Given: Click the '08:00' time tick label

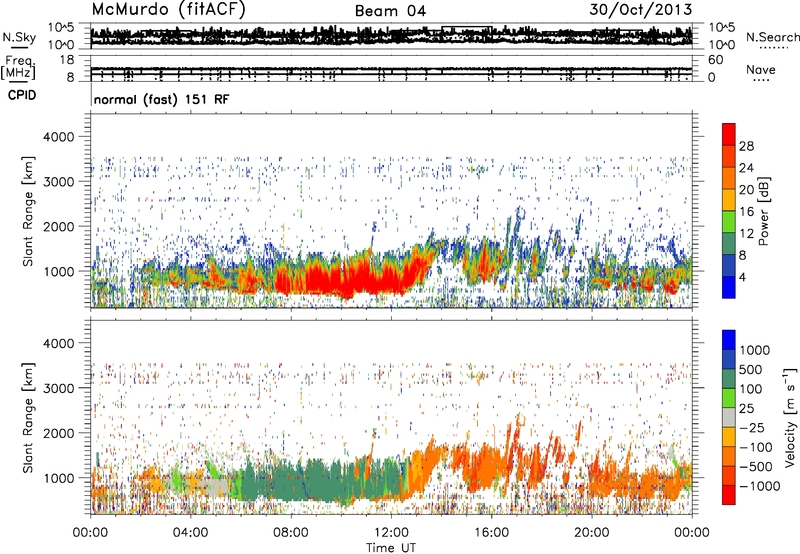Looking at the screenshot, I should 290,533.
